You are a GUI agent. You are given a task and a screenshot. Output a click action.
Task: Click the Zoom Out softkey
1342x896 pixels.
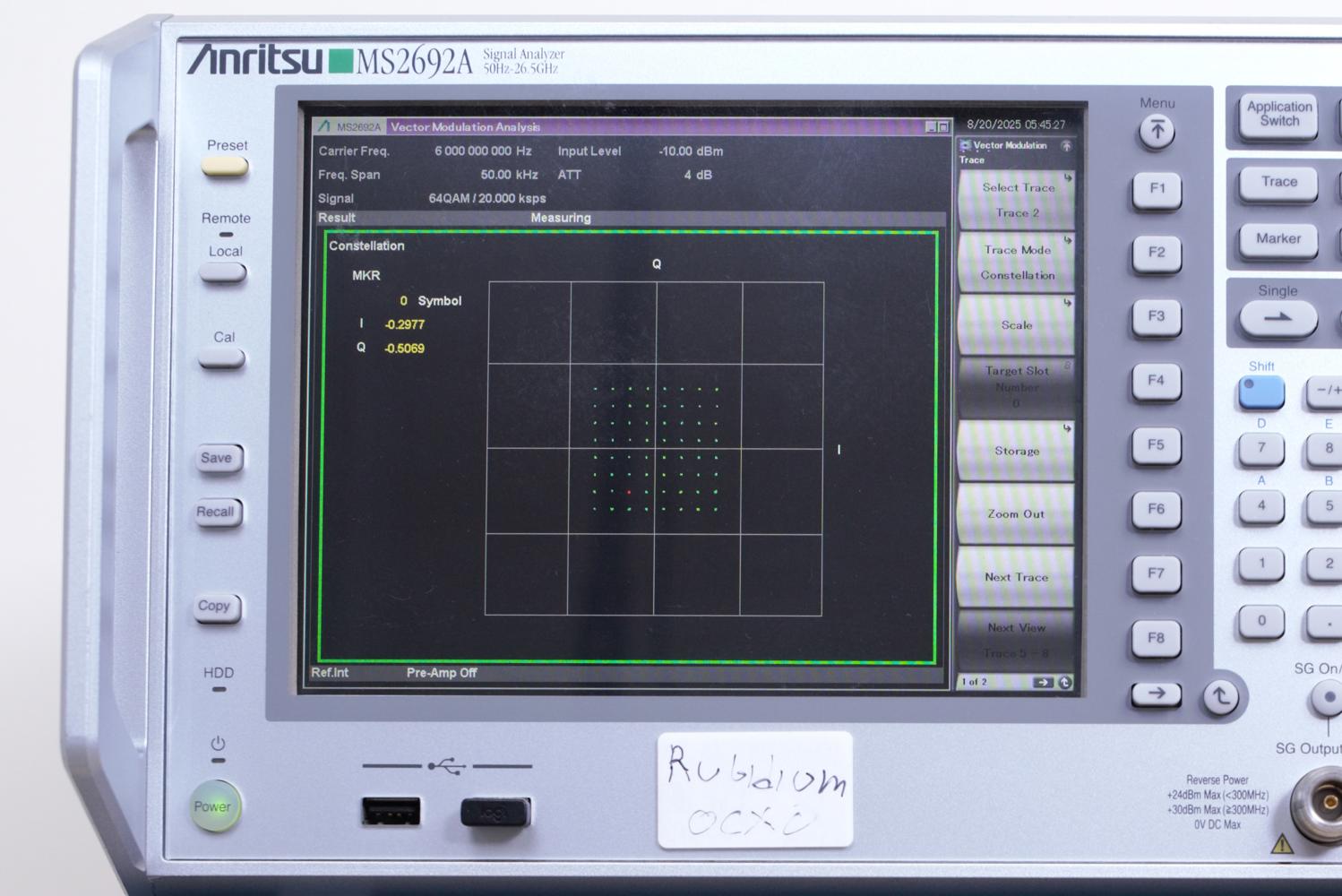point(1015,513)
